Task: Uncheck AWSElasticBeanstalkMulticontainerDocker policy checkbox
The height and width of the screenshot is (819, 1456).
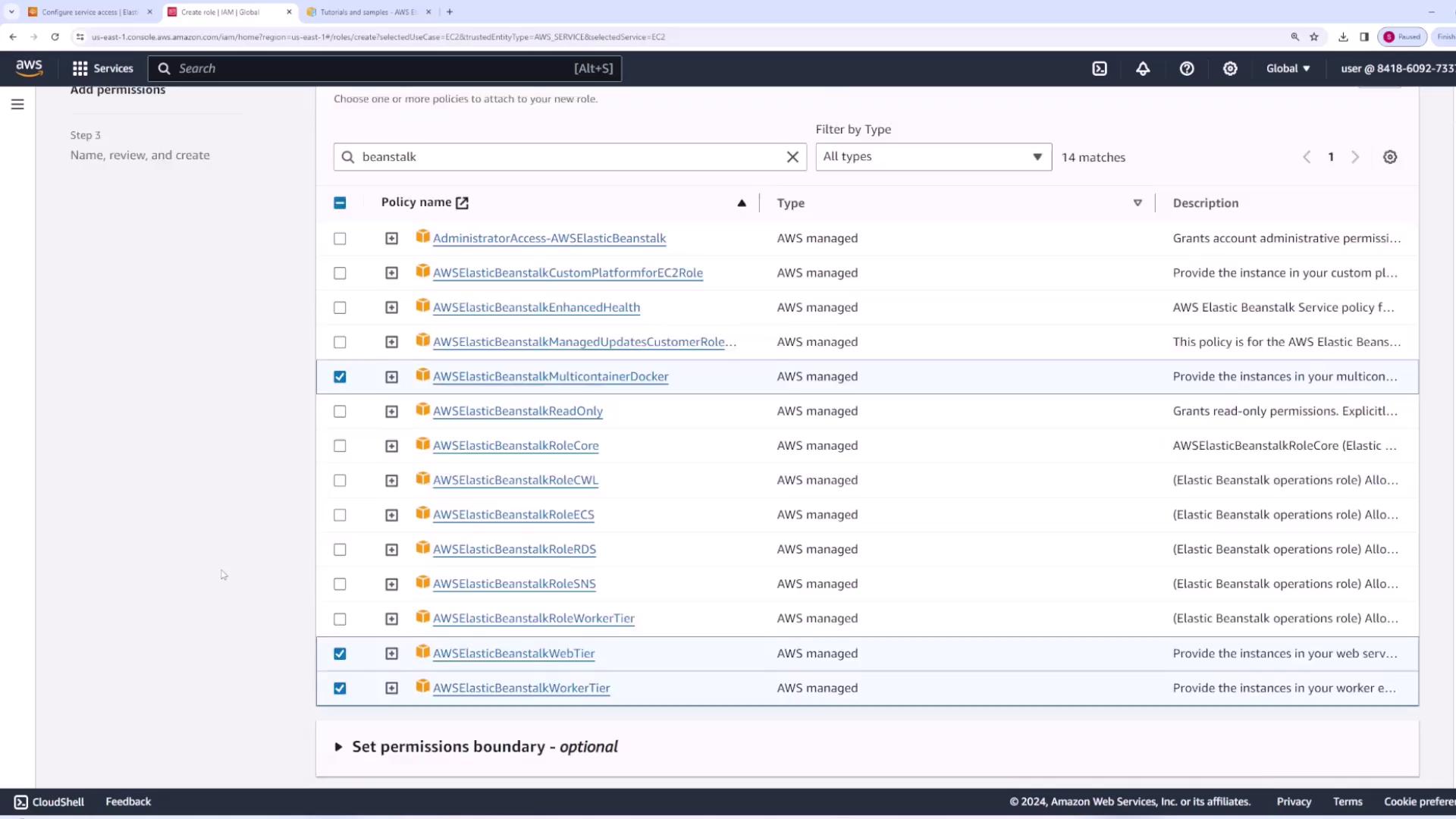Action: (x=340, y=377)
